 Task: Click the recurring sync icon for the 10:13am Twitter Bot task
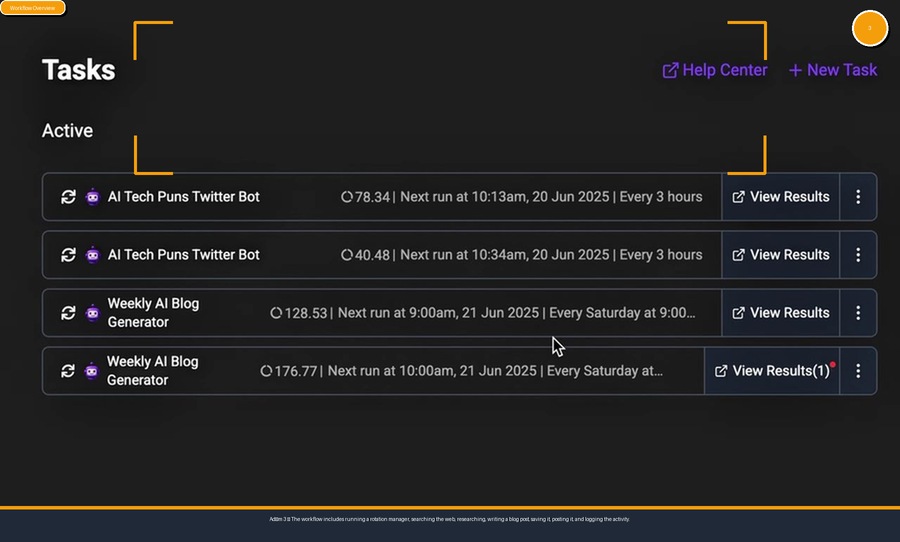point(68,197)
